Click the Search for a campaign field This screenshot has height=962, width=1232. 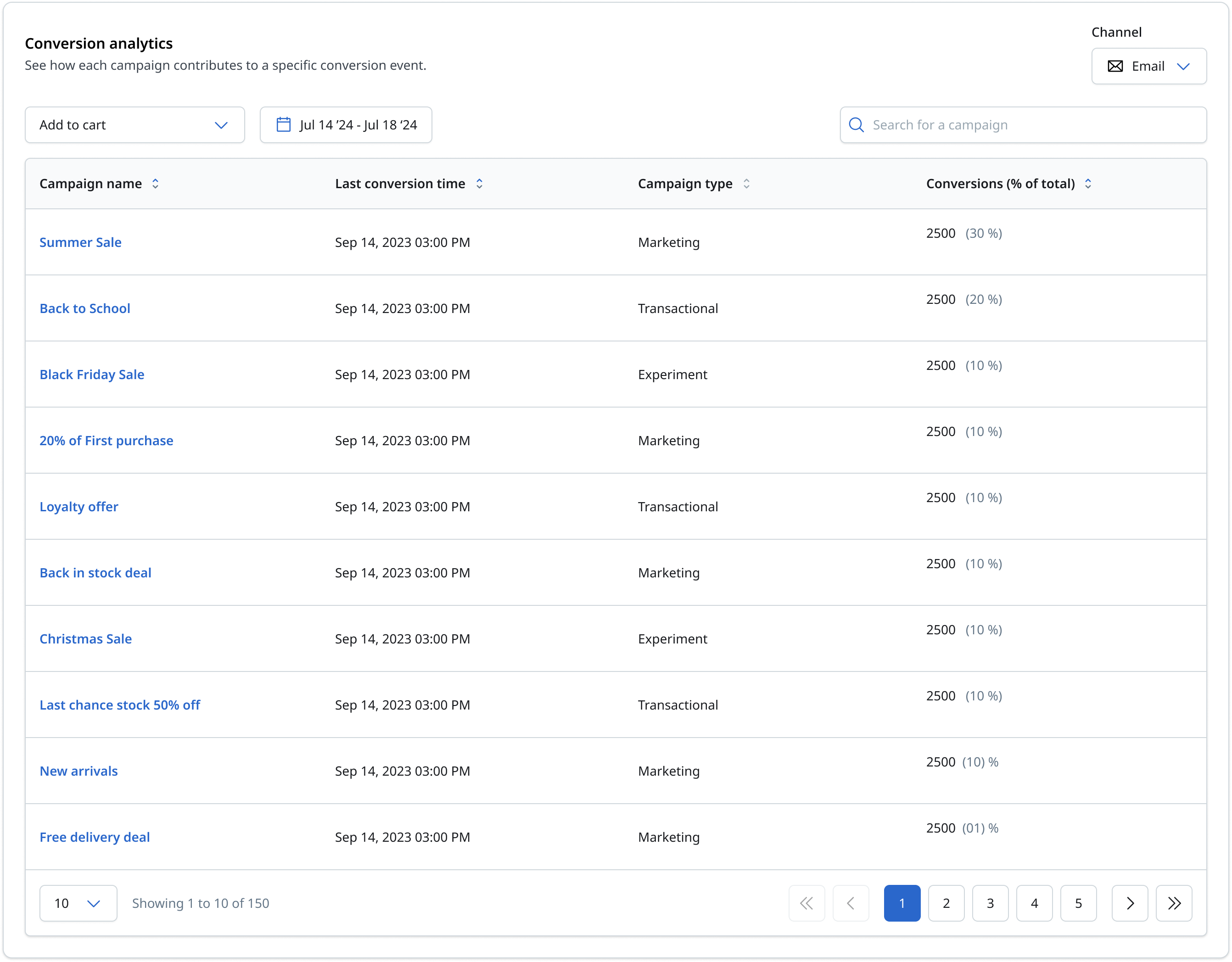click(x=1023, y=125)
